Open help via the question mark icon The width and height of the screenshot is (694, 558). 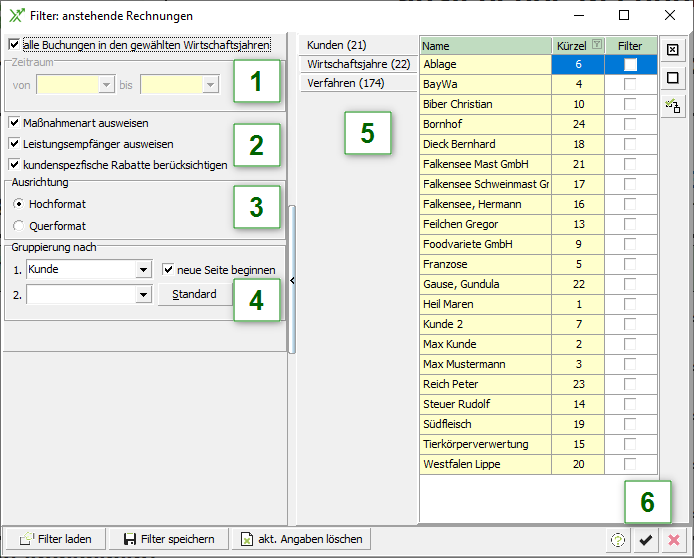click(x=620, y=540)
